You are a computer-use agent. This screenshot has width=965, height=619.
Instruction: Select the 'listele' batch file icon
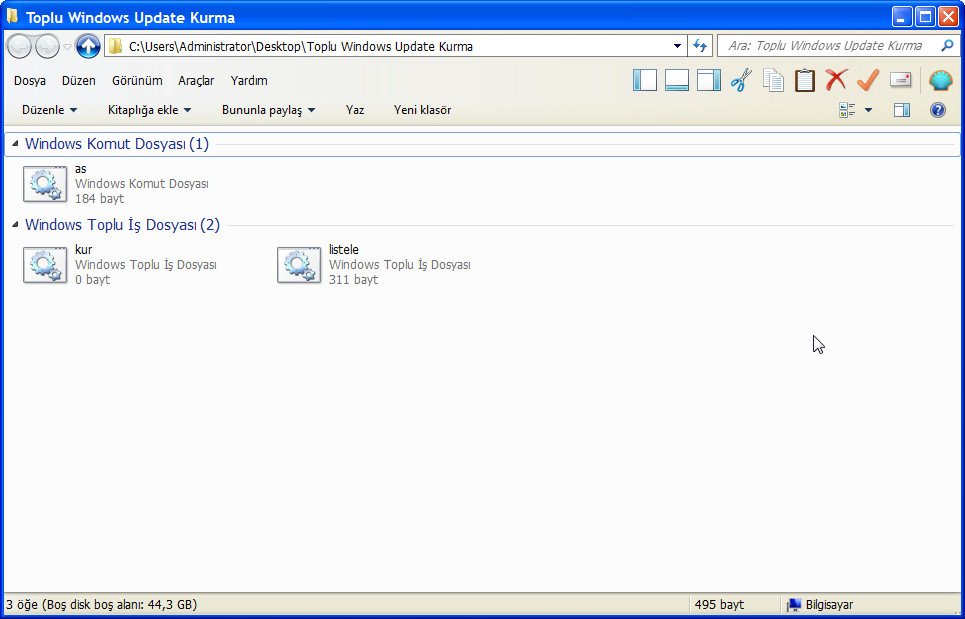click(299, 265)
